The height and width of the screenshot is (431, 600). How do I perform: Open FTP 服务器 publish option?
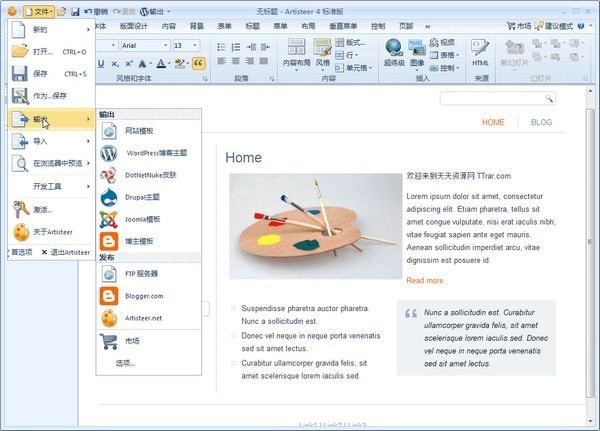141,273
